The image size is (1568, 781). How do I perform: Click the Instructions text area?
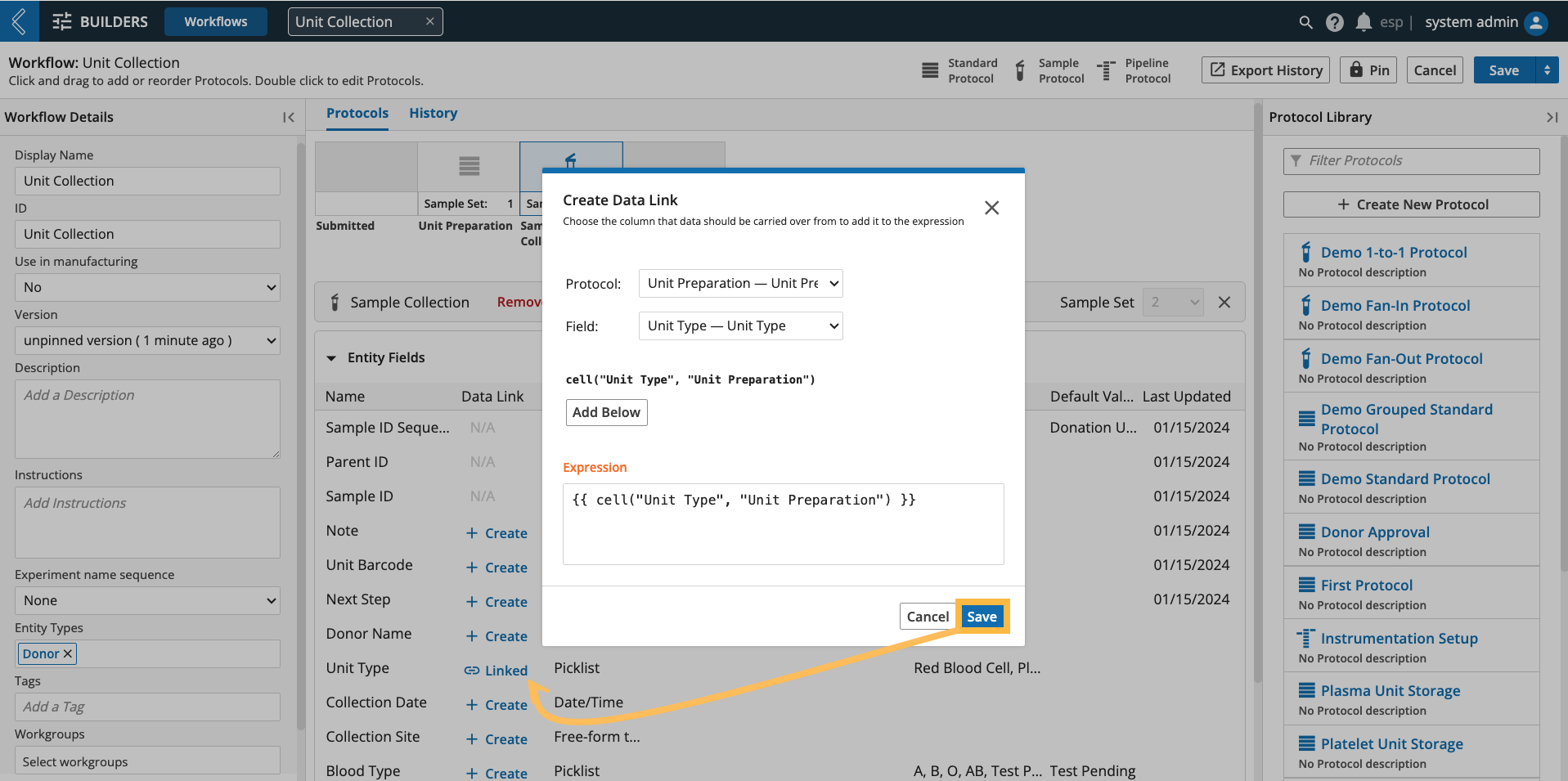(x=147, y=523)
